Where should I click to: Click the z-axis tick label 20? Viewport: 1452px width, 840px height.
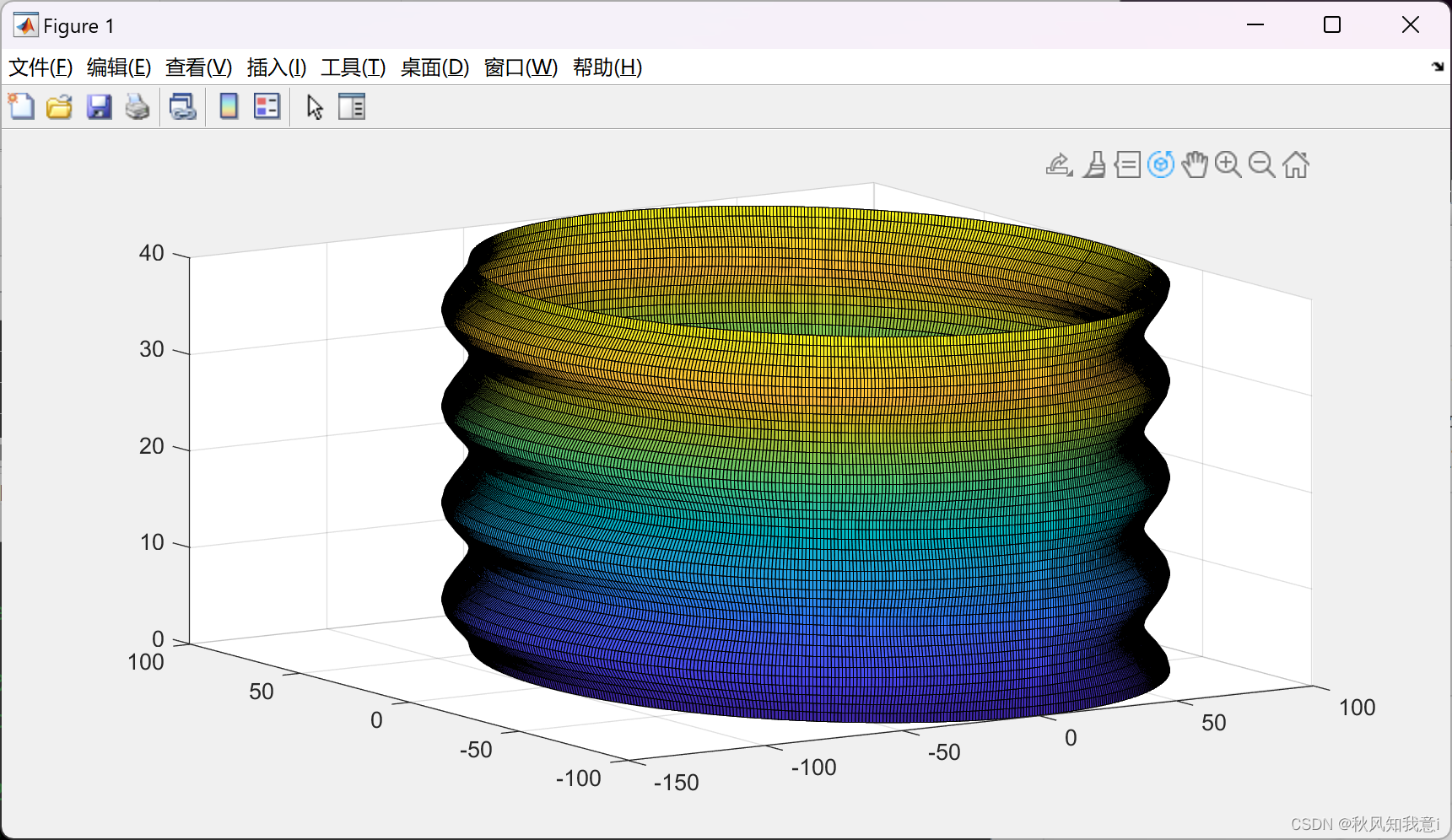(152, 446)
